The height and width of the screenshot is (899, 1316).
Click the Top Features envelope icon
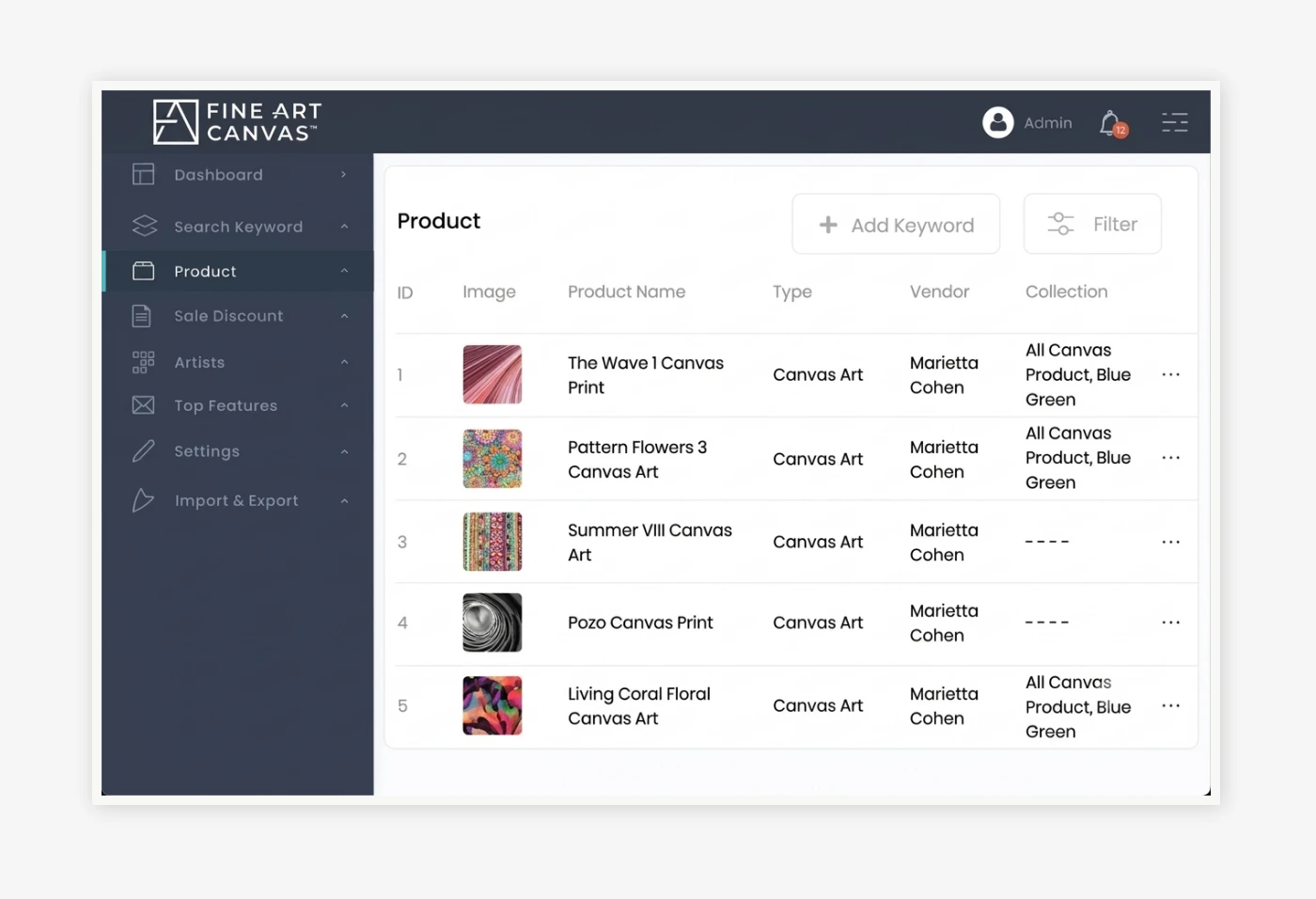[x=143, y=405]
